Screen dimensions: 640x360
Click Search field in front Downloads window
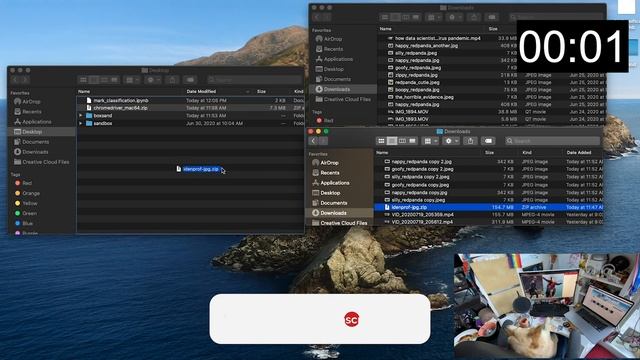(553, 141)
